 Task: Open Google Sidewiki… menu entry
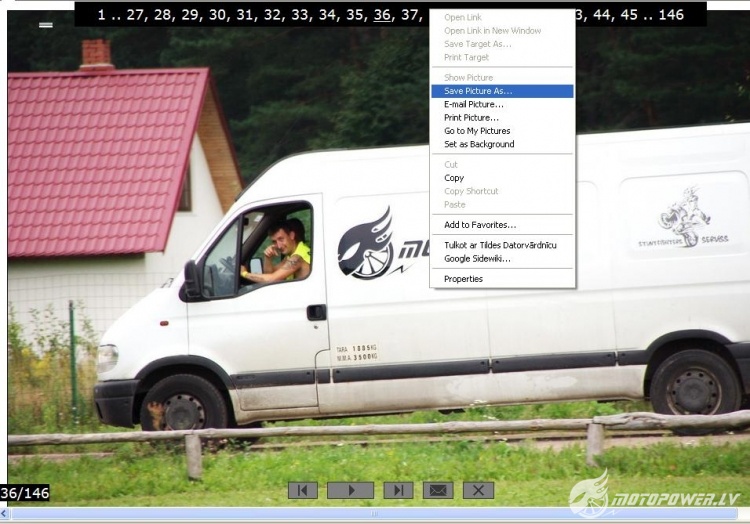pos(502,259)
